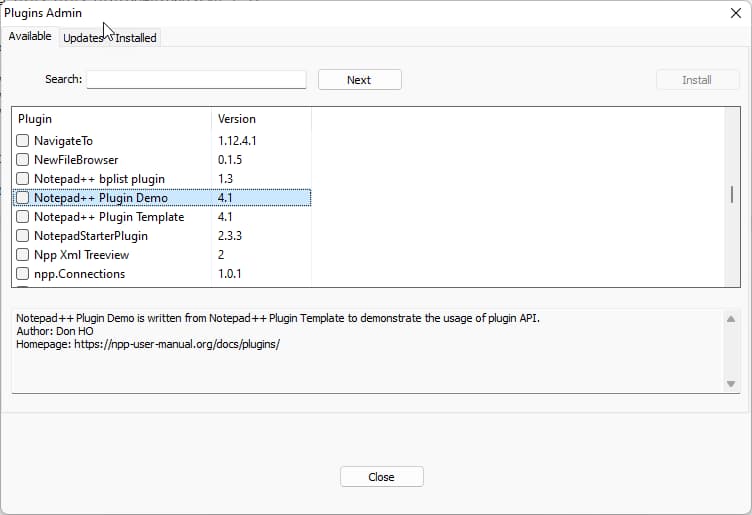Open the Installed tab
Screen dimensions: 752x515
[136, 38]
